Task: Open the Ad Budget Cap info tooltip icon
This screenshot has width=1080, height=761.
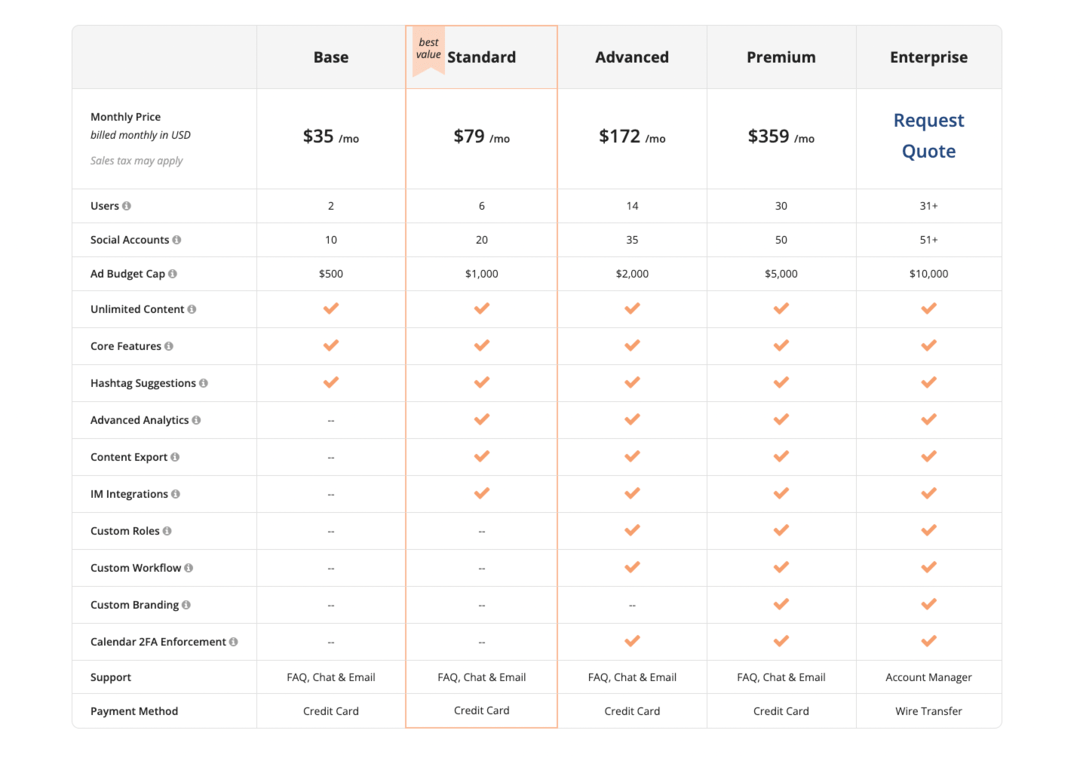Action: (172, 274)
